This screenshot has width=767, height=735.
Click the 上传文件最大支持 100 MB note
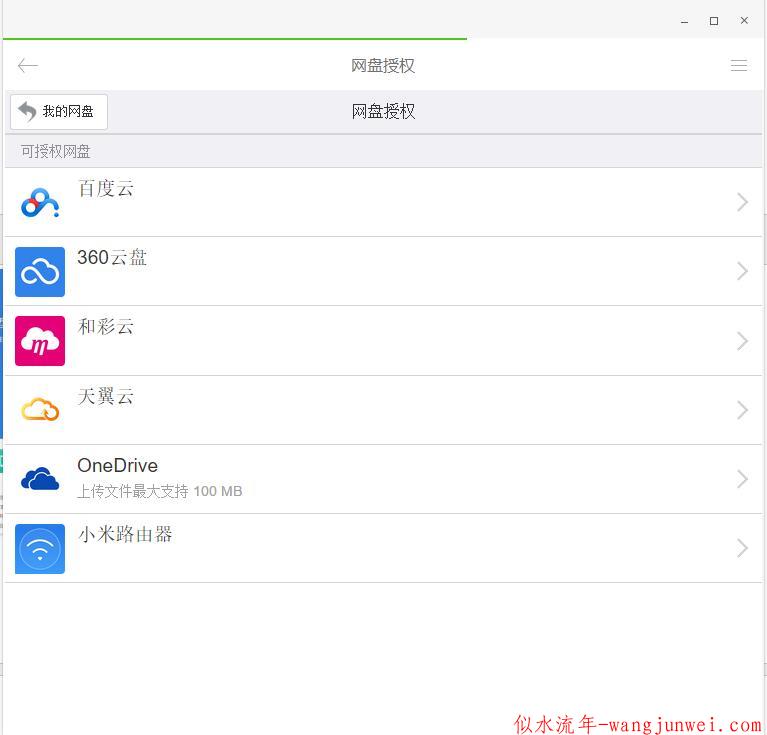pyautogui.click(x=159, y=491)
